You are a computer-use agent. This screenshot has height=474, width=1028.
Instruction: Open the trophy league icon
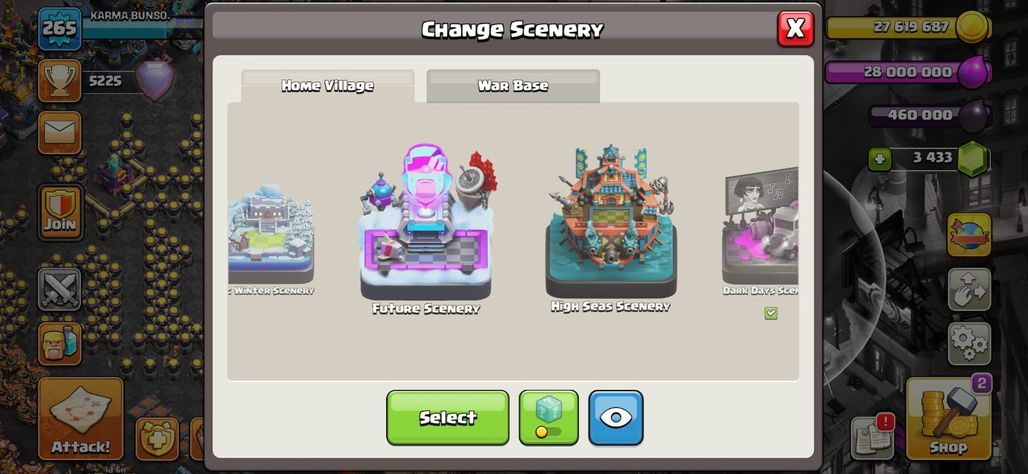coord(60,81)
